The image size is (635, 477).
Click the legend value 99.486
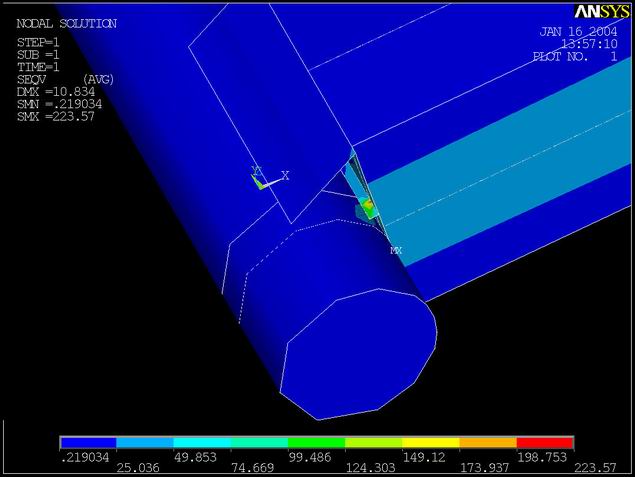pos(310,457)
